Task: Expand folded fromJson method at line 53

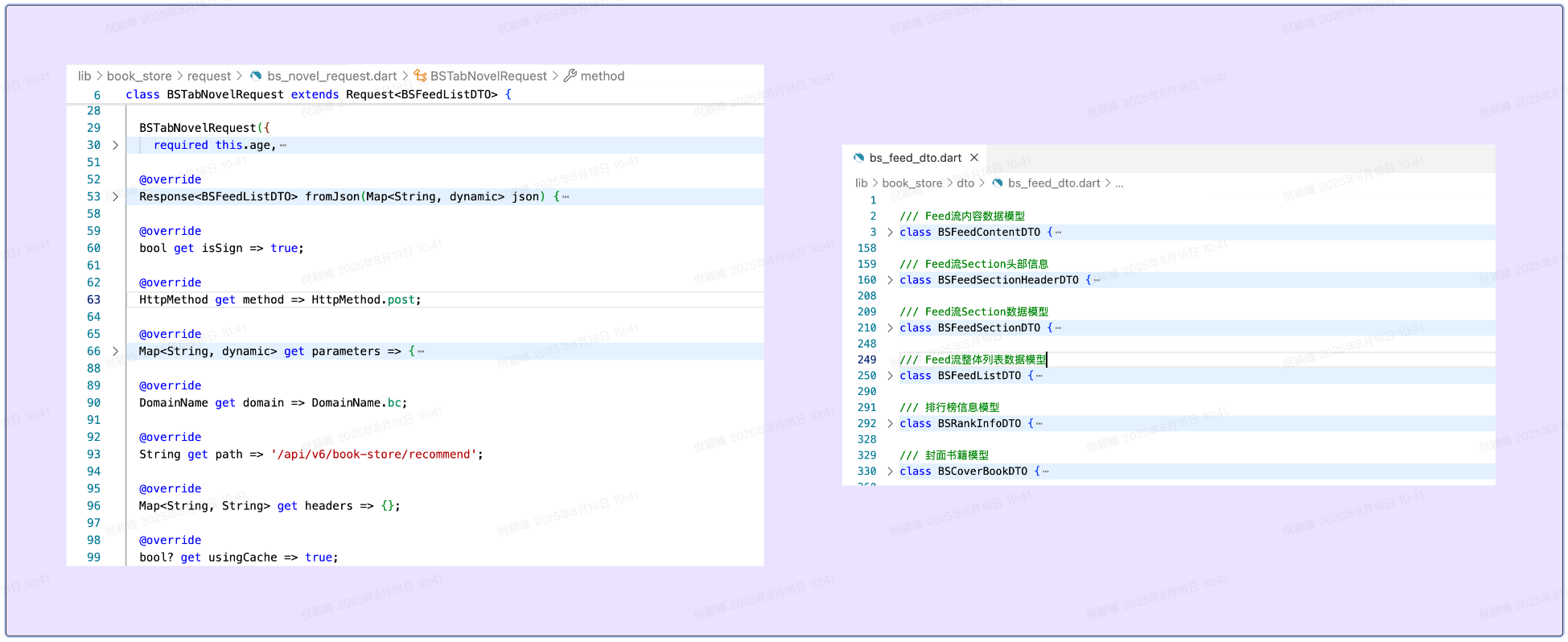Action: pos(115,197)
